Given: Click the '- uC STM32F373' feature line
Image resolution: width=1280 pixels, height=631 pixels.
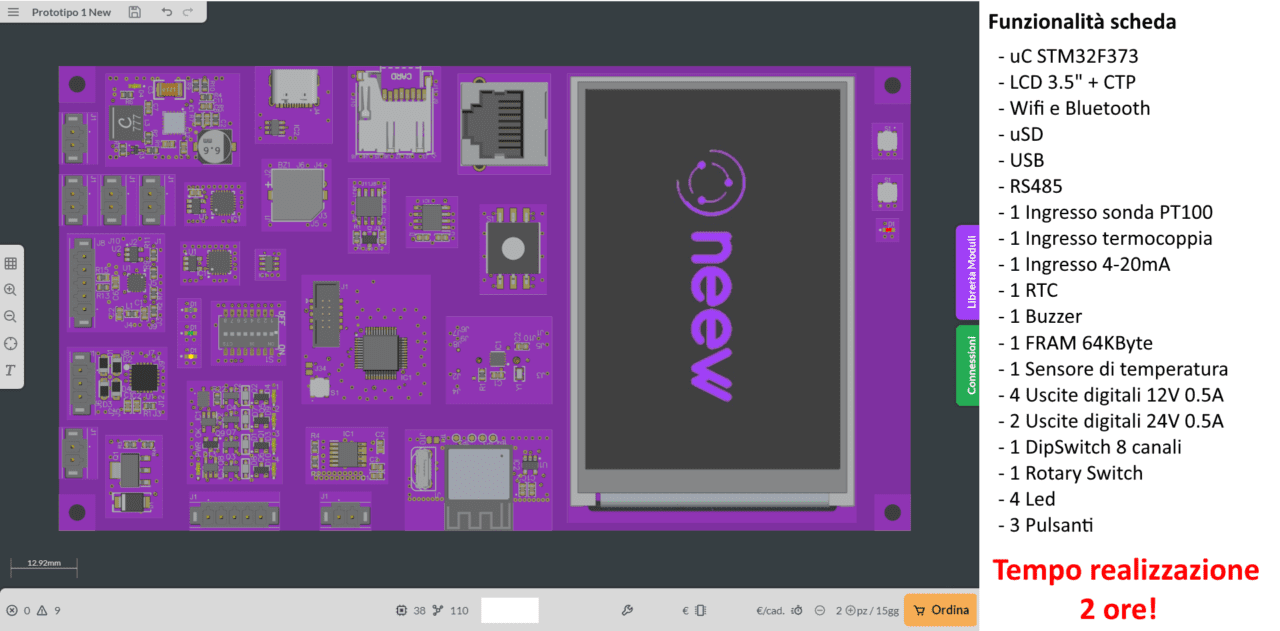Looking at the screenshot, I should tap(1068, 56).
